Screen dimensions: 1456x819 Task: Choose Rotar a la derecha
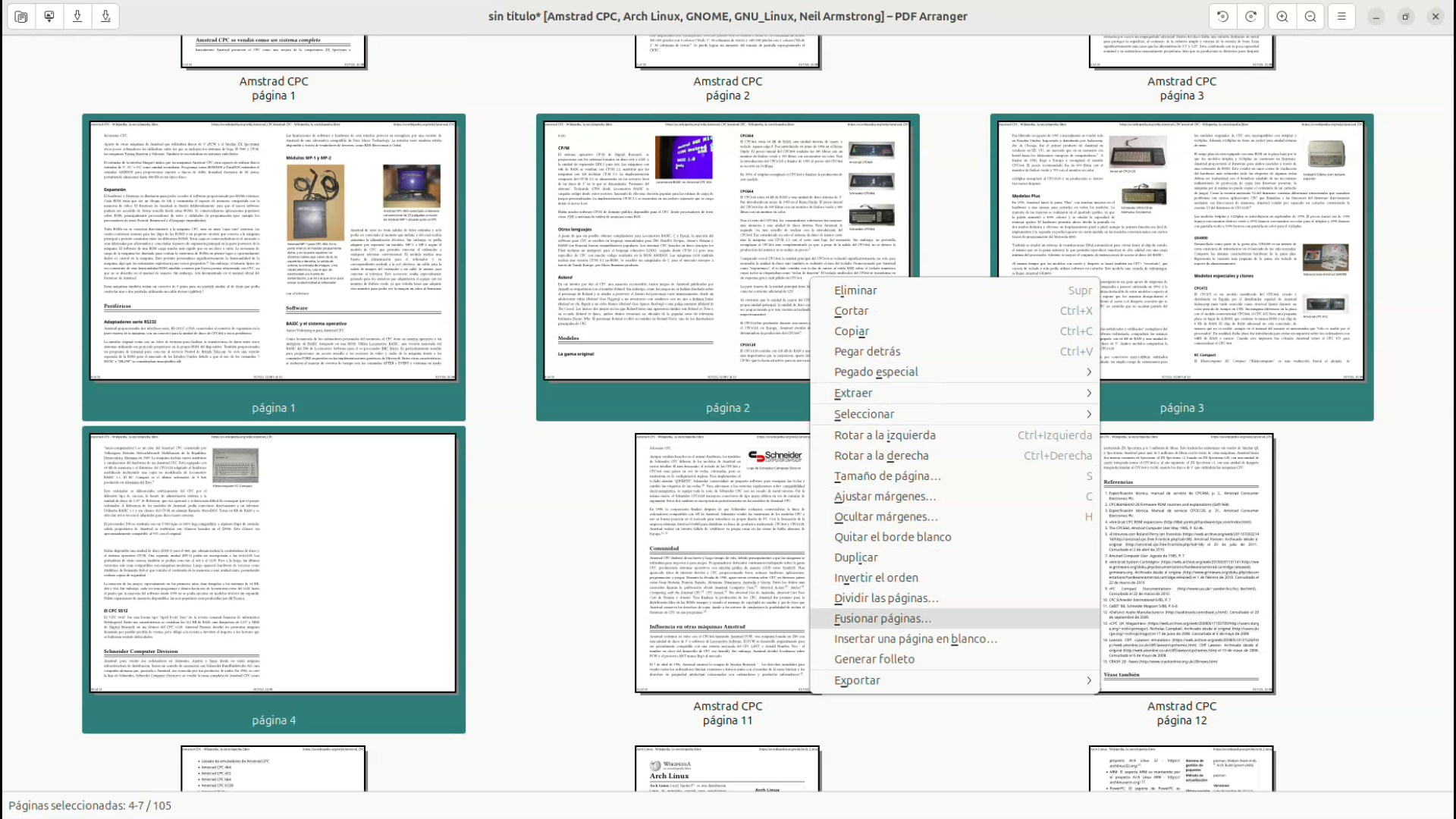click(955, 457)
